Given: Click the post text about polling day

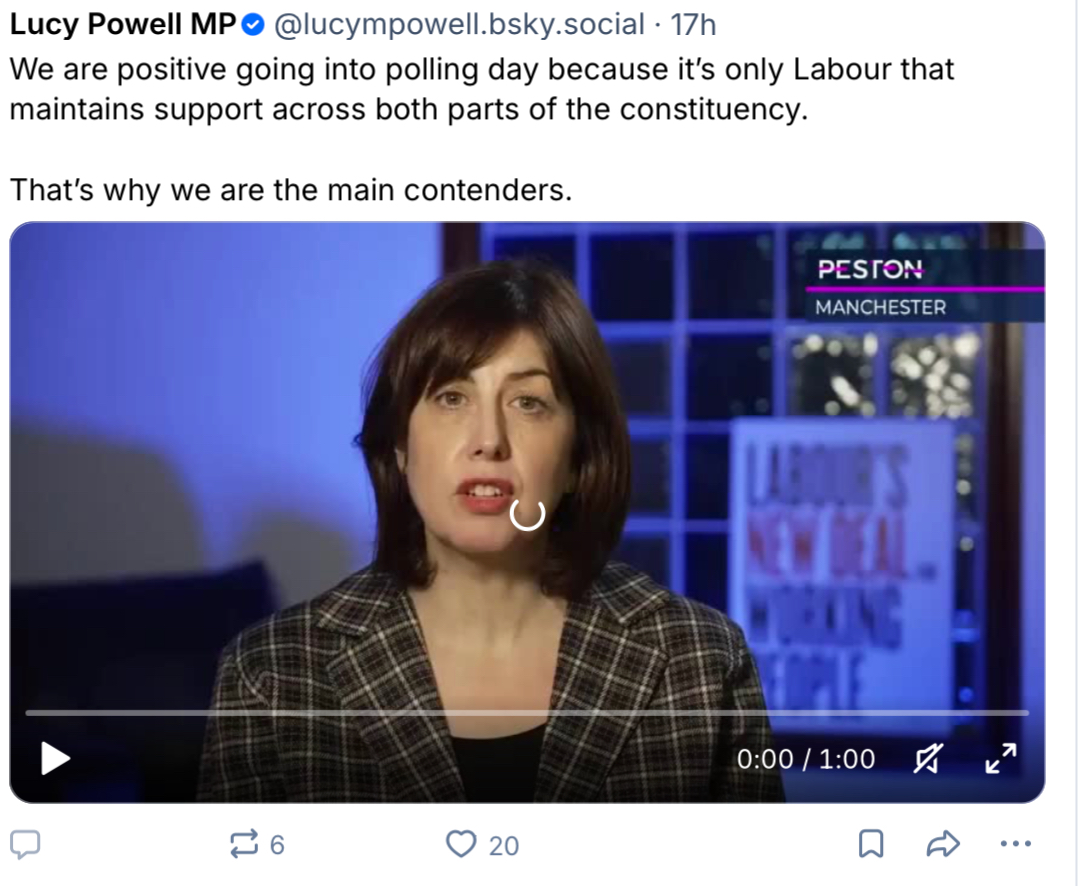Looking at the screenshot, I should point(480,88).
